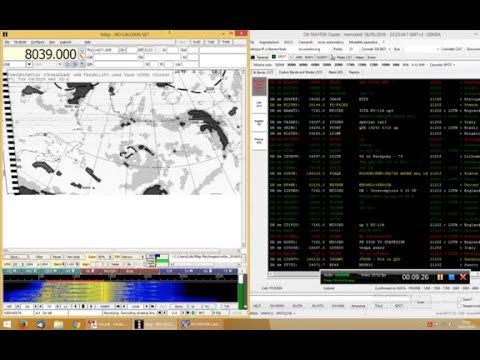Screen dimensions: 480x360
Task: Click the waterfall Store button
Action: point(179,306)
